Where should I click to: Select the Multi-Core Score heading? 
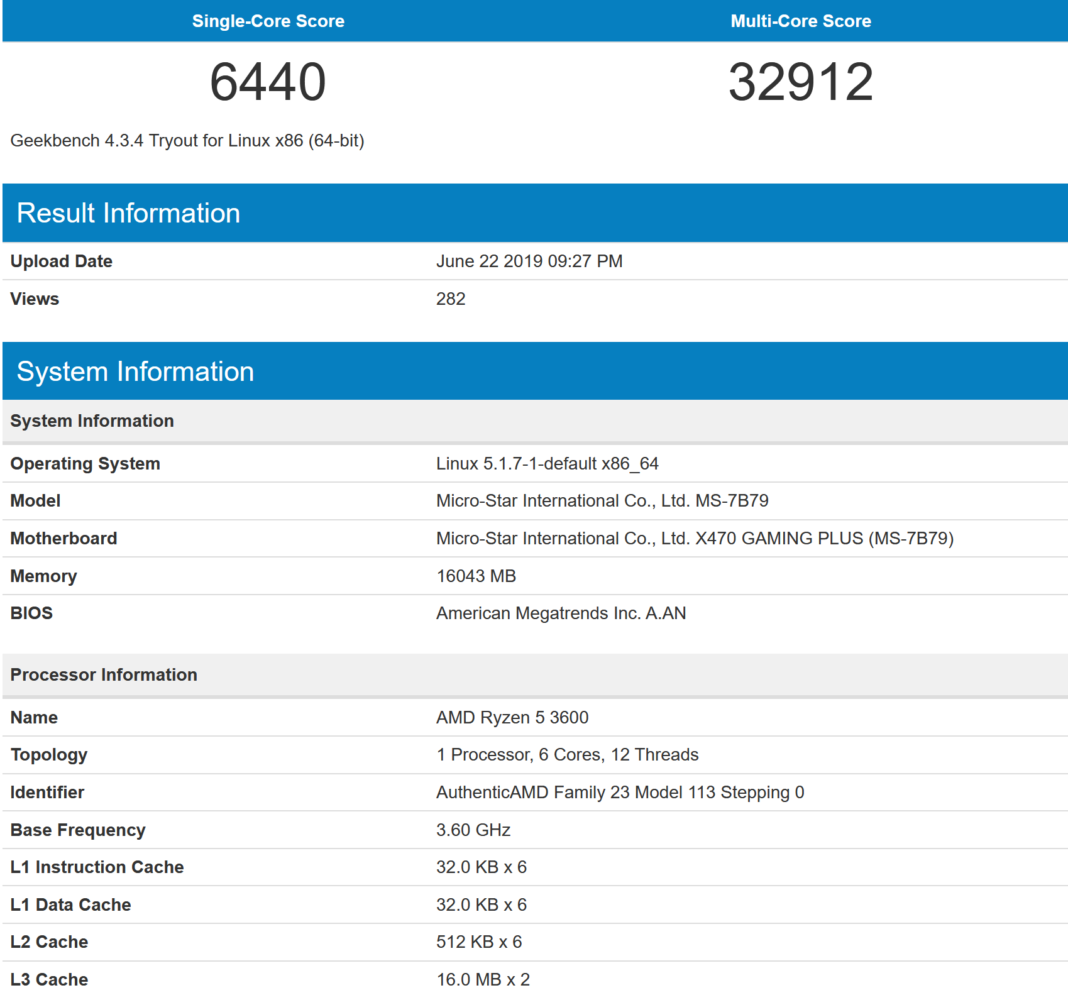click(x=800, y=21)
